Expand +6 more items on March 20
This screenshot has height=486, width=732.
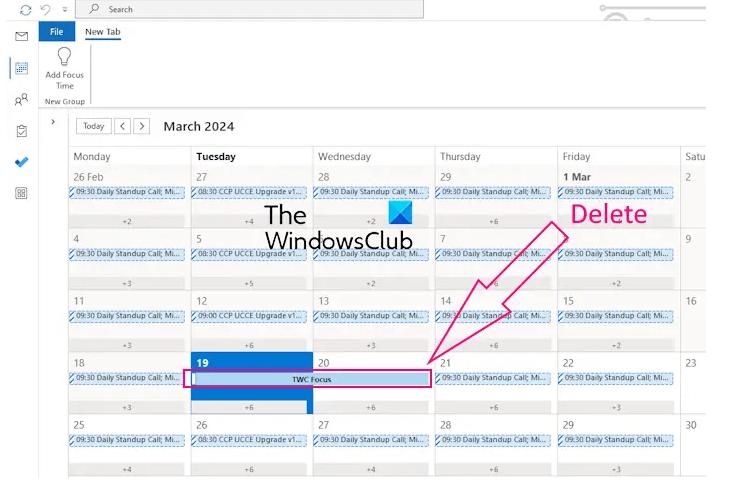tap(371, 408)
